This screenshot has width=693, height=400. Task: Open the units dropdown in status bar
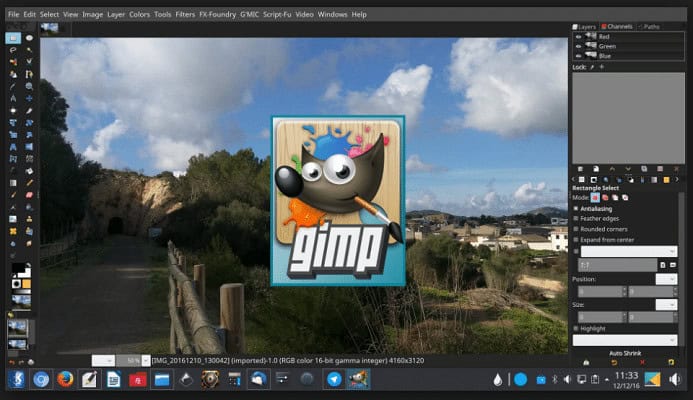[x=103, y=361]
